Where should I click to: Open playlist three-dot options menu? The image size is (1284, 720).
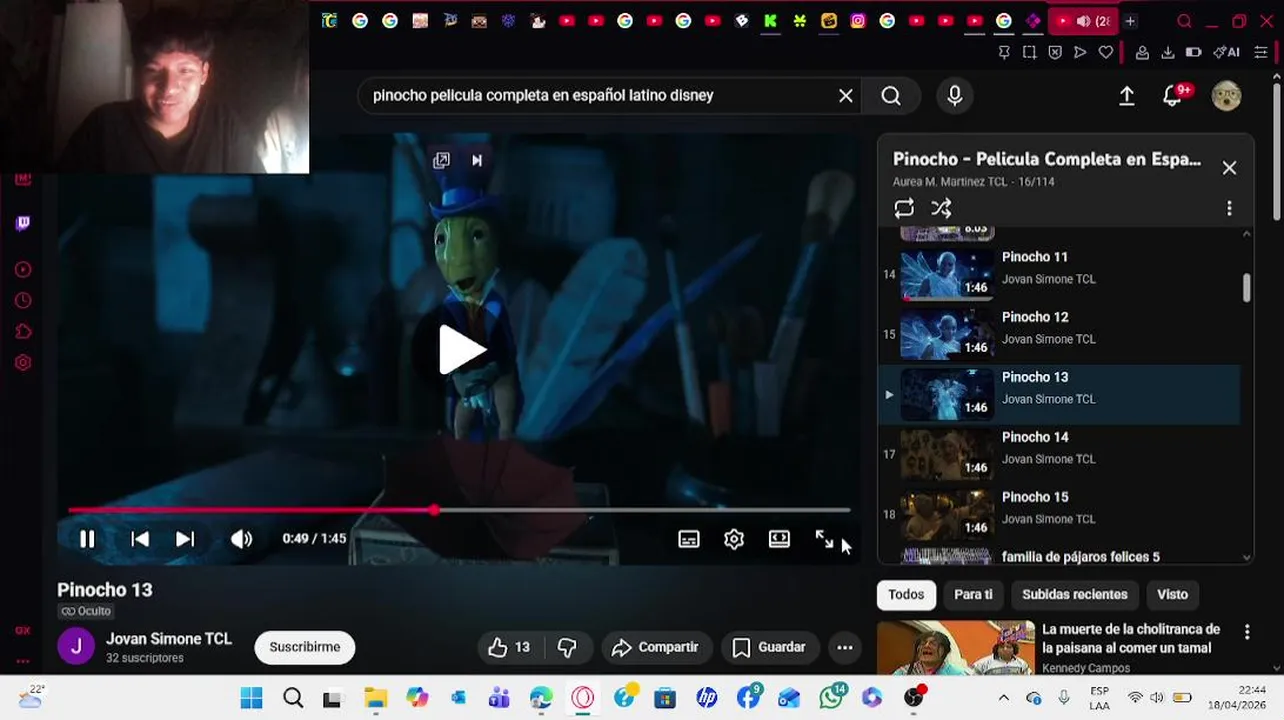[x=1229, y=208]
